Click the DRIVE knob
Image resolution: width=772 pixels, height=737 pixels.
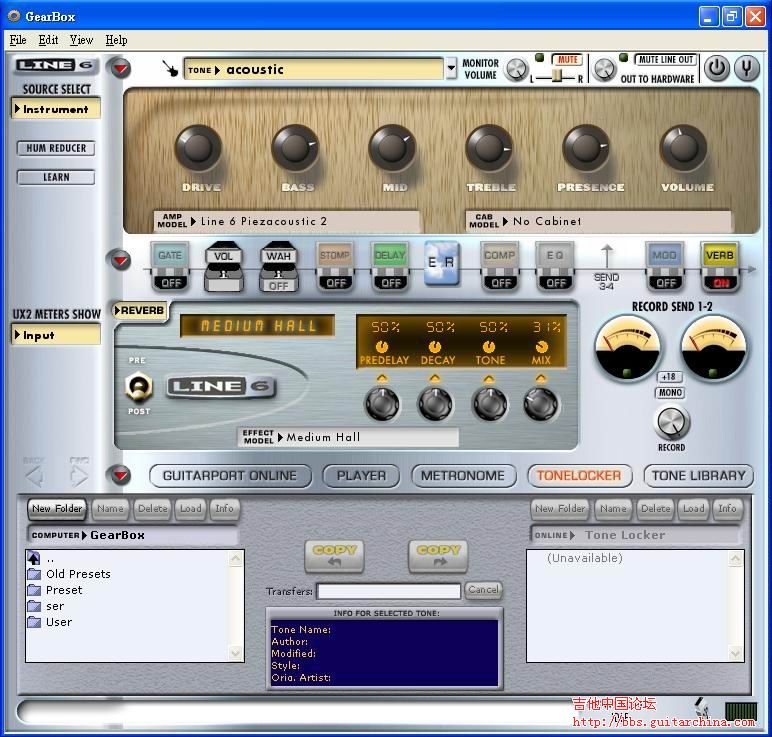pos(198,147)
